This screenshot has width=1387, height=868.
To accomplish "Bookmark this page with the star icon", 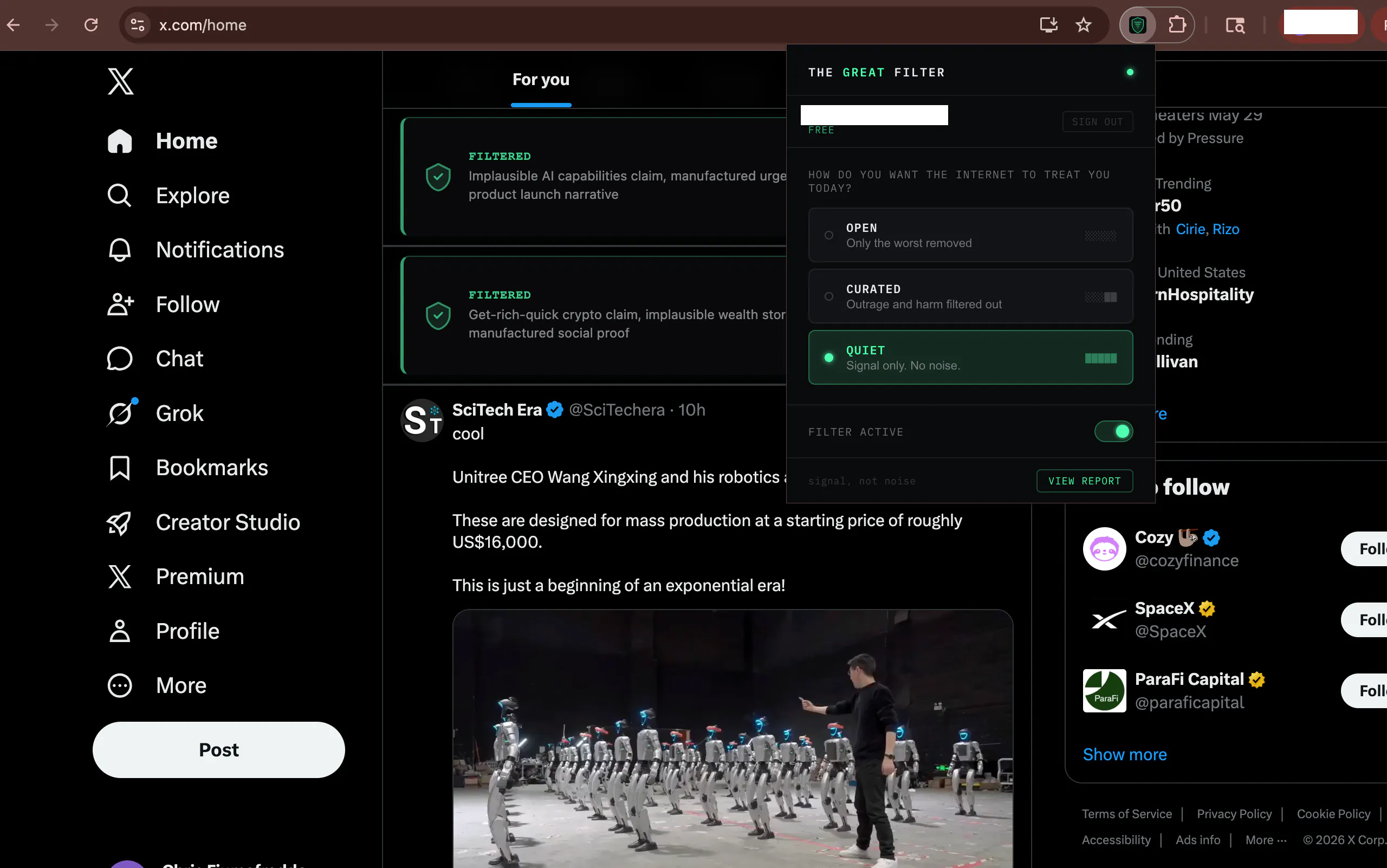I will click(1083, 25).
